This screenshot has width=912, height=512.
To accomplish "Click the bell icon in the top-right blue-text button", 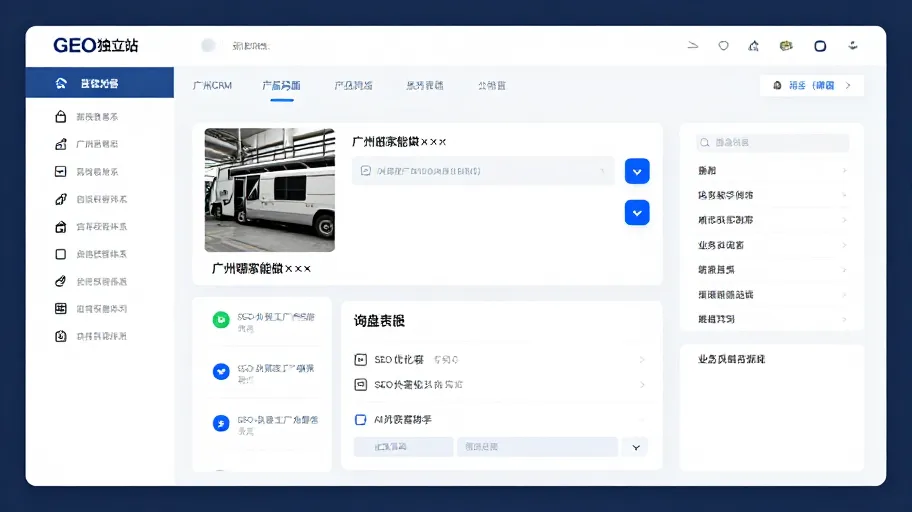I will coord(777,86).
